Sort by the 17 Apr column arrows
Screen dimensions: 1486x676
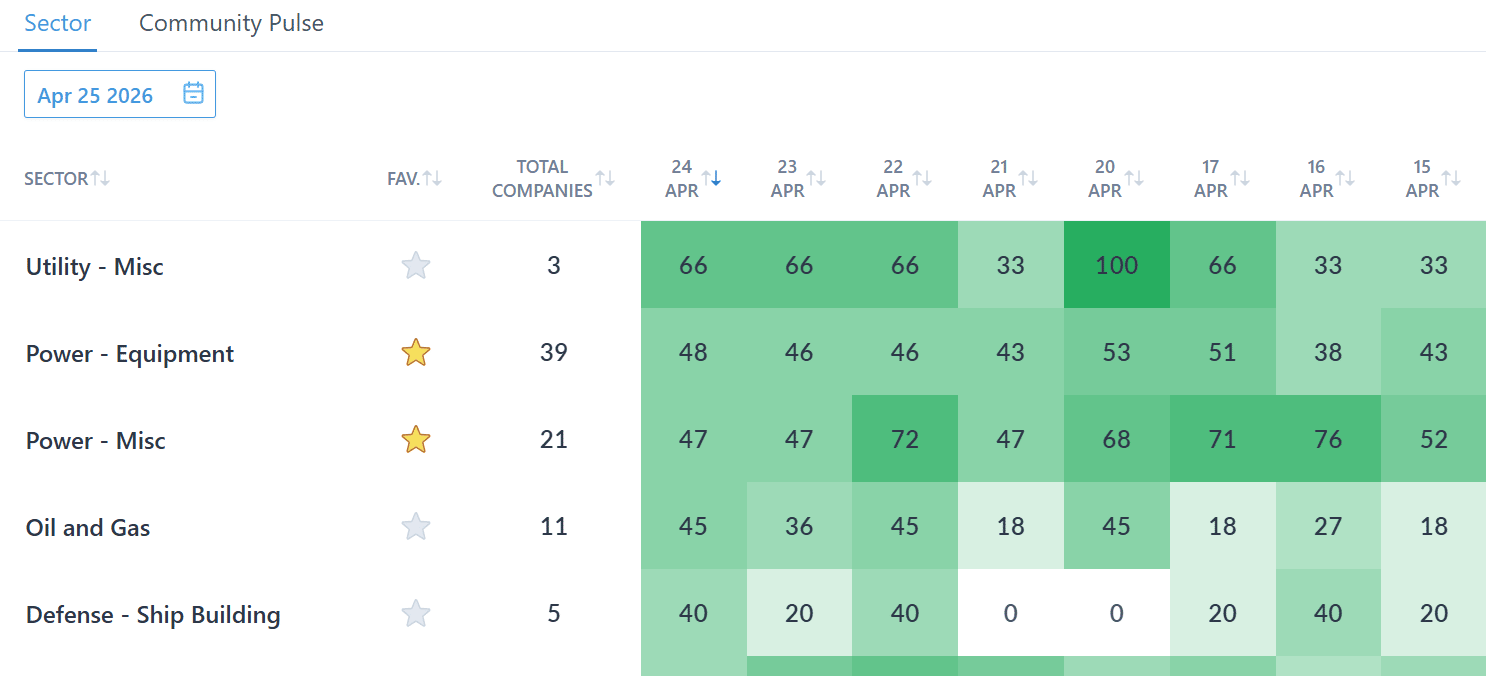click(1240, 179)
